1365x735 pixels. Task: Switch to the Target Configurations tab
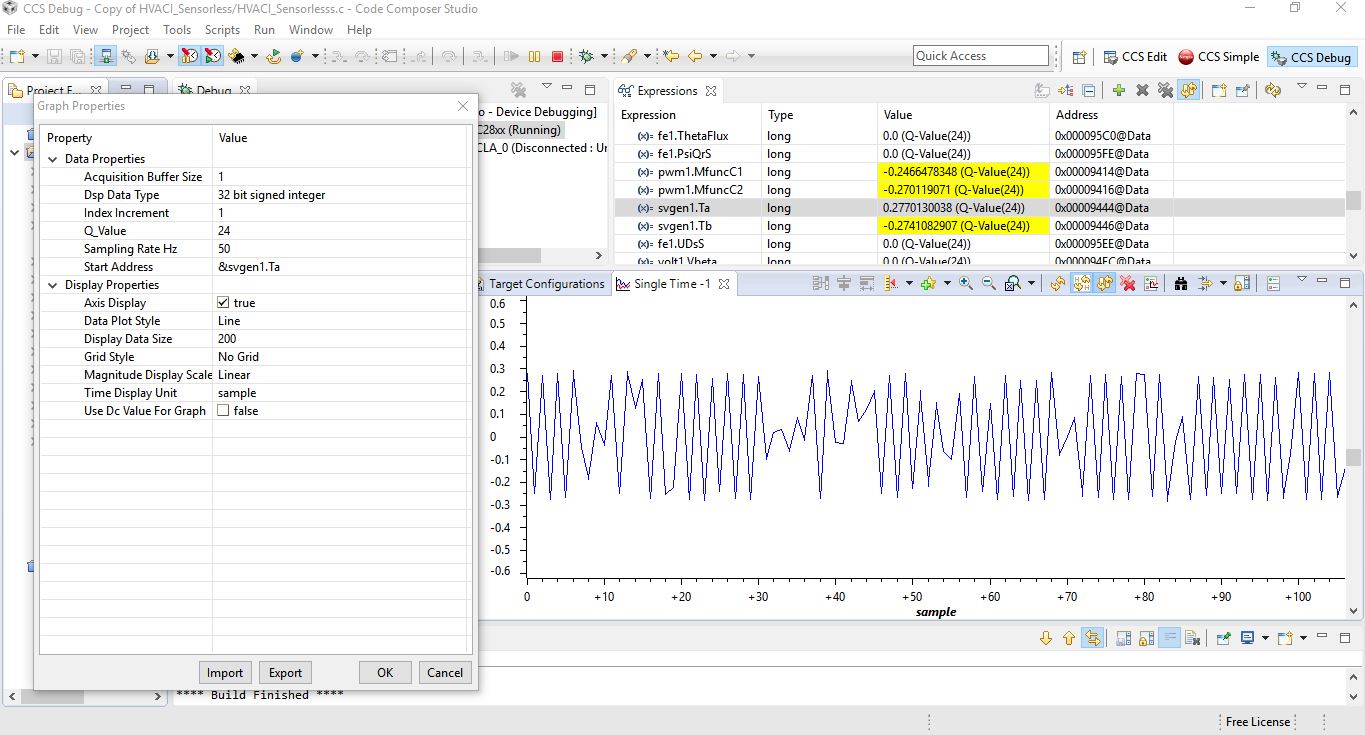click(546, 284)
